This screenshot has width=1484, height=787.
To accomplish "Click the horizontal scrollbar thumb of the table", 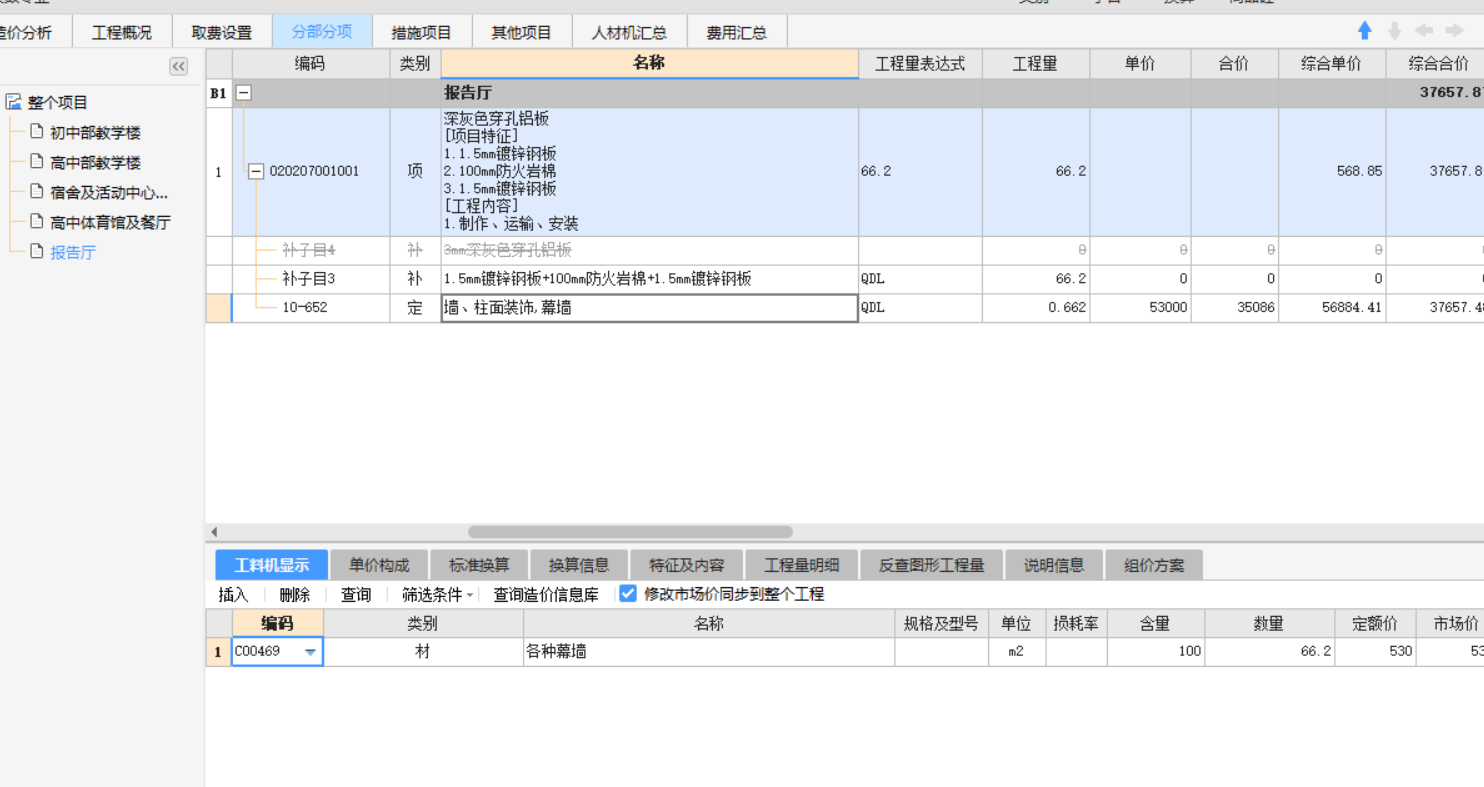I will (x=630, y=532).
